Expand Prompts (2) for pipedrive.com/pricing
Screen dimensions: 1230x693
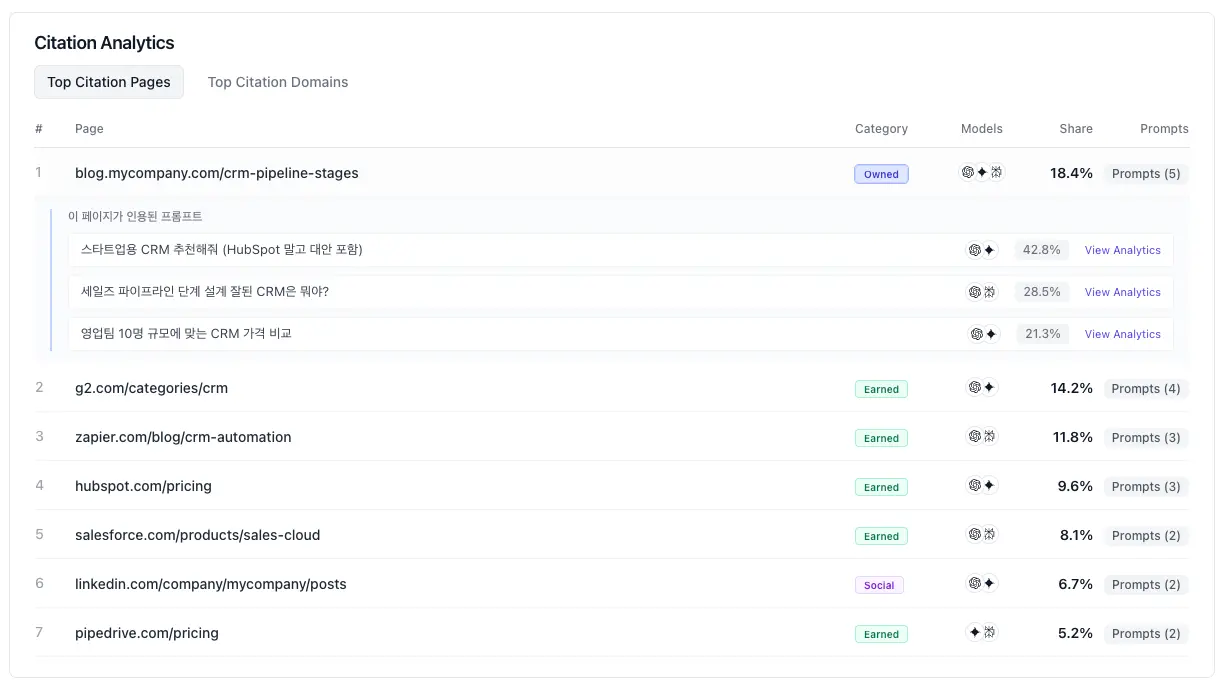pyautogui.click(x=1146, y=634)
